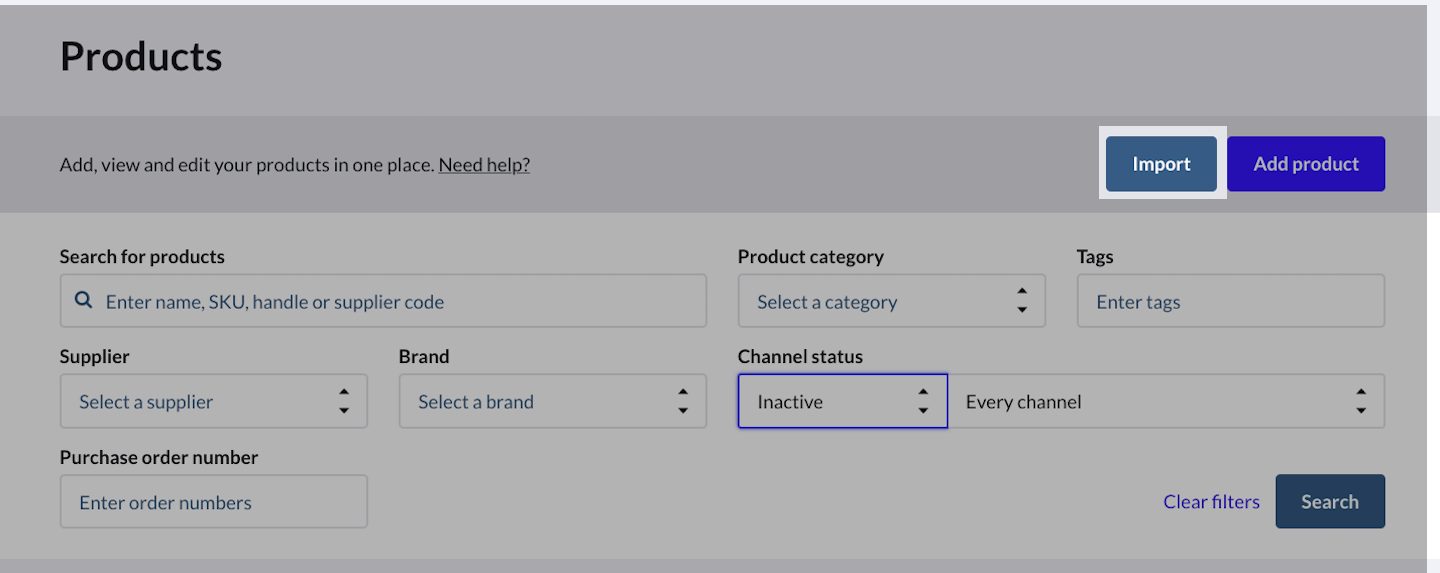
Task: Click the arrows icon in Product category
Action: (1021, 301)
